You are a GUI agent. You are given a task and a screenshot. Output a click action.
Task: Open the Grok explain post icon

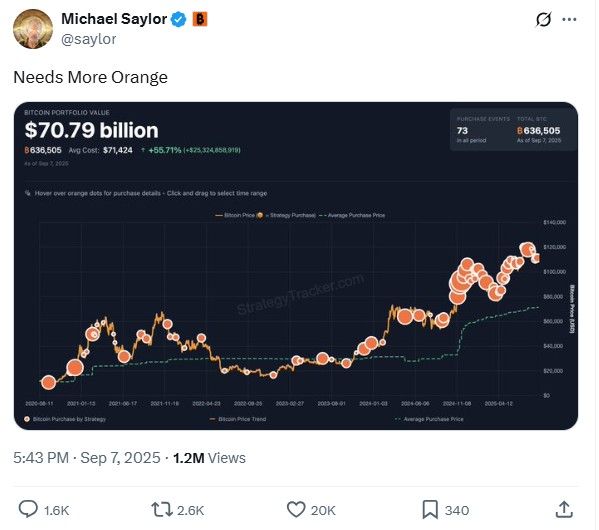[543, 19]
